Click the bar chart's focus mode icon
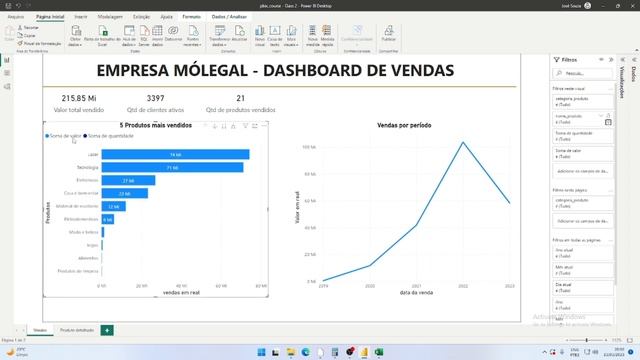 [x=255, y=126]
